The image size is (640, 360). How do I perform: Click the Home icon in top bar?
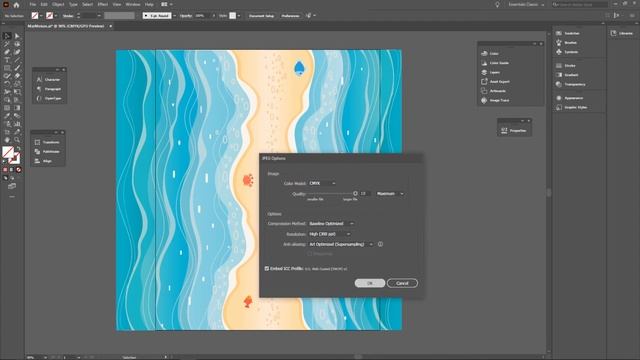[16, 5]
